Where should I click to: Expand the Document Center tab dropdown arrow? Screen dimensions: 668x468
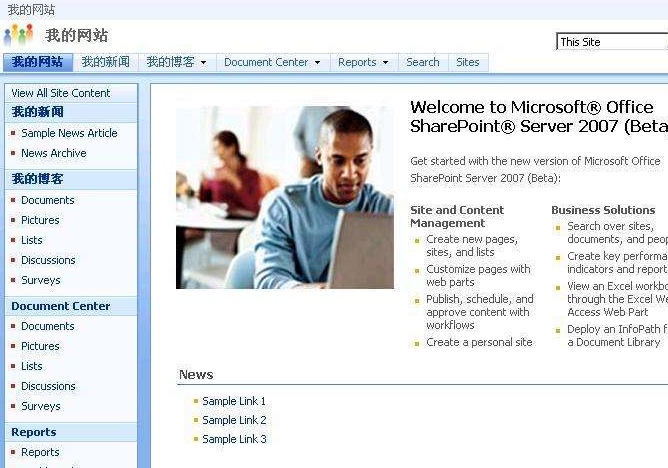317,63
